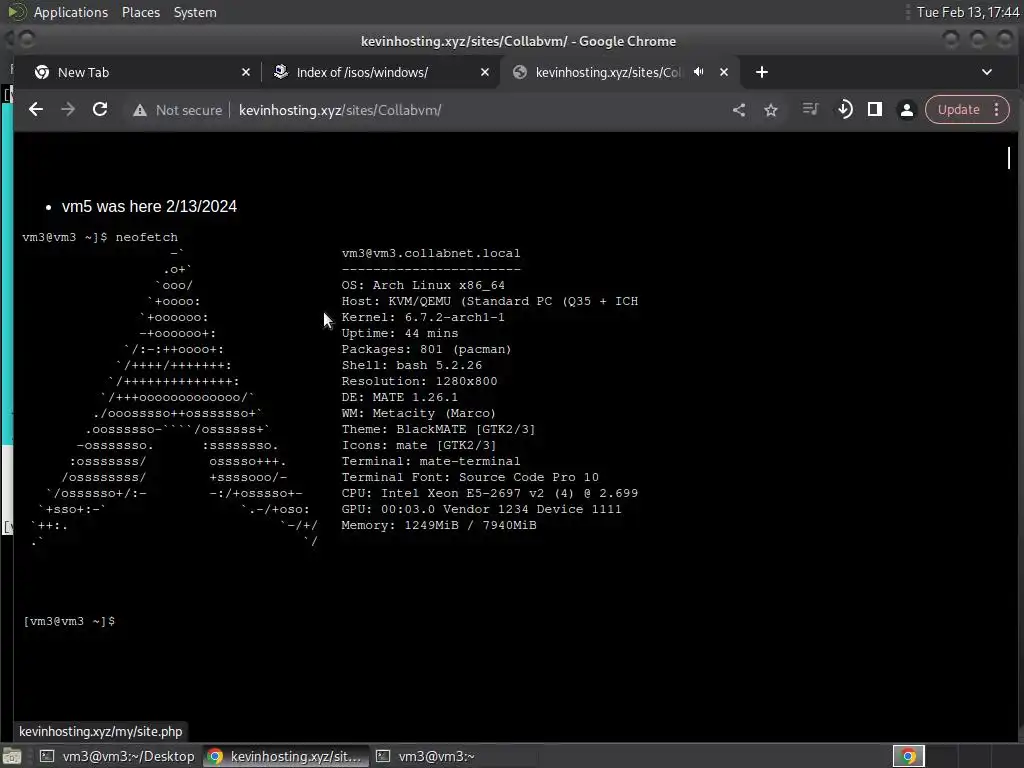Click the 'Memory: 1249MiB / 7940MiB' line
Image resolution: width=1024 pixels, height=768 pixels.
coord(439,525)
